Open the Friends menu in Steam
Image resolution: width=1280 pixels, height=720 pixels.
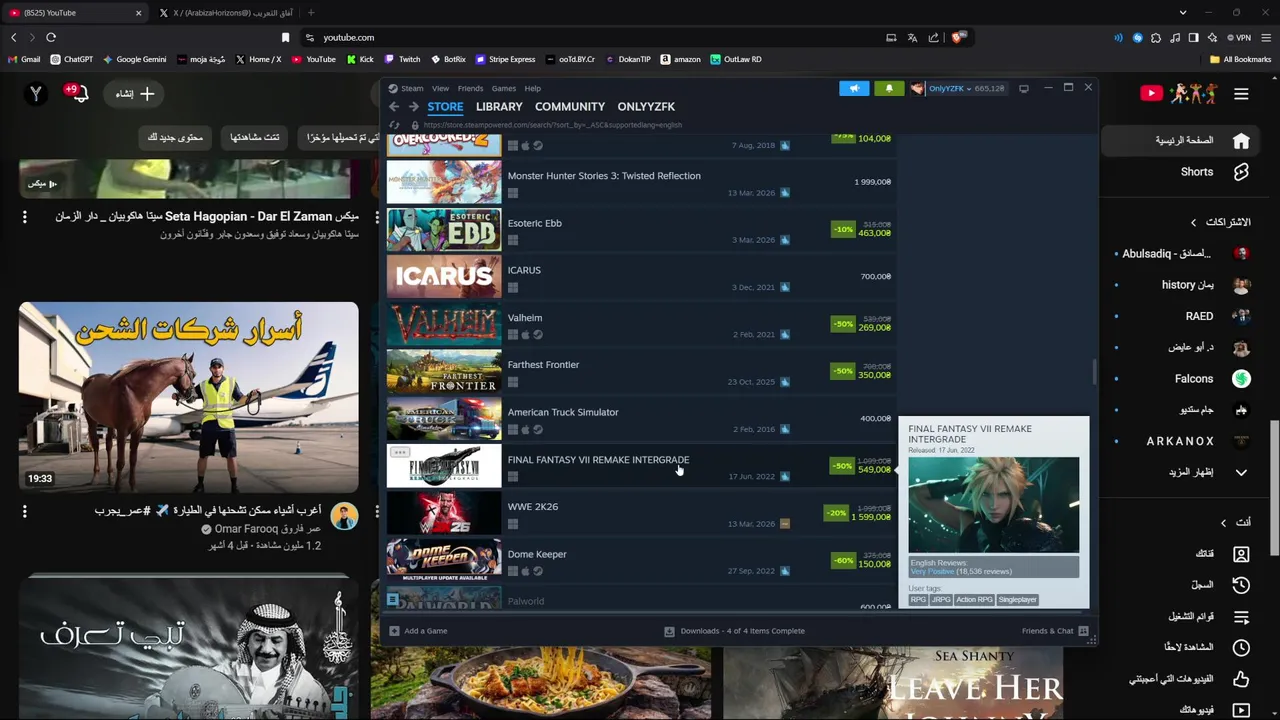point(470,88)
